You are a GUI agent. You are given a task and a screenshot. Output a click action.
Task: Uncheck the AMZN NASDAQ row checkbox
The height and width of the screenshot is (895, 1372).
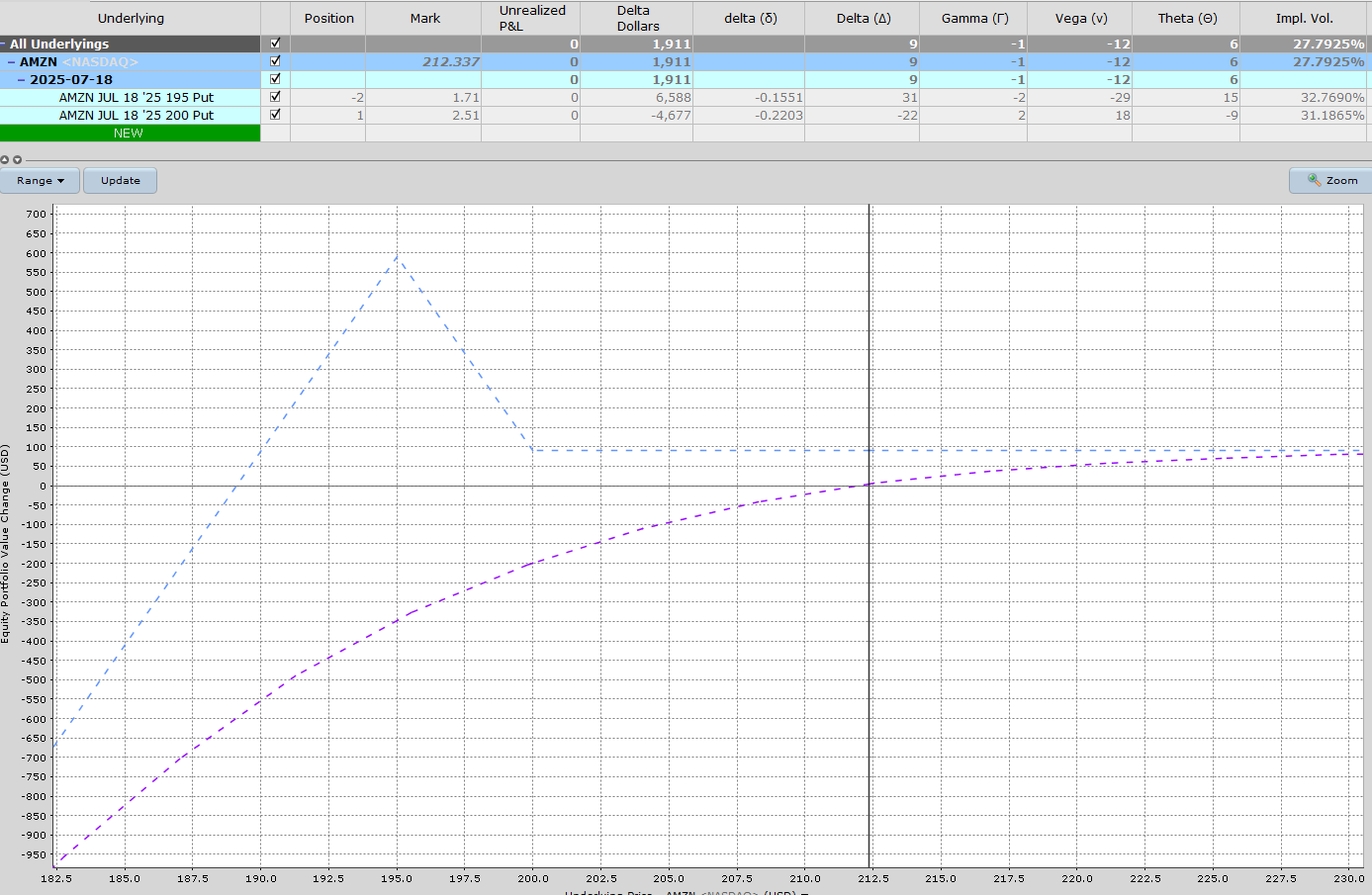pos(275,61)
